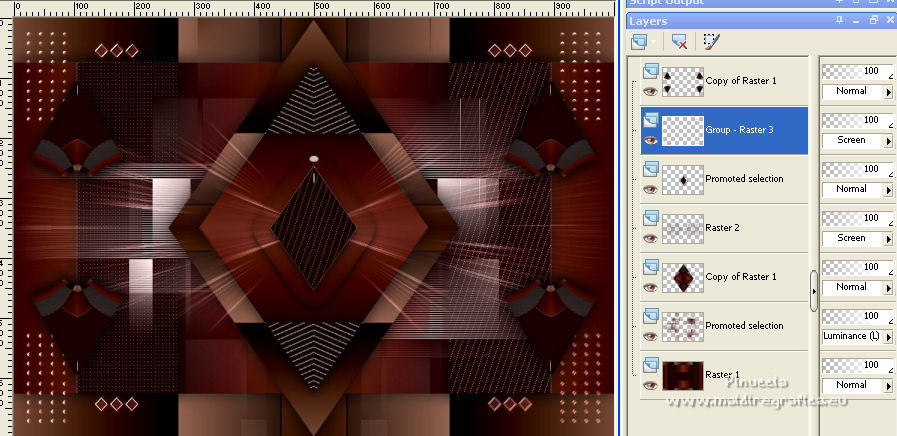The image size is (897, 436).
Task: Click the central dark diamond on the canvas
Action: (x=313, y=227)
